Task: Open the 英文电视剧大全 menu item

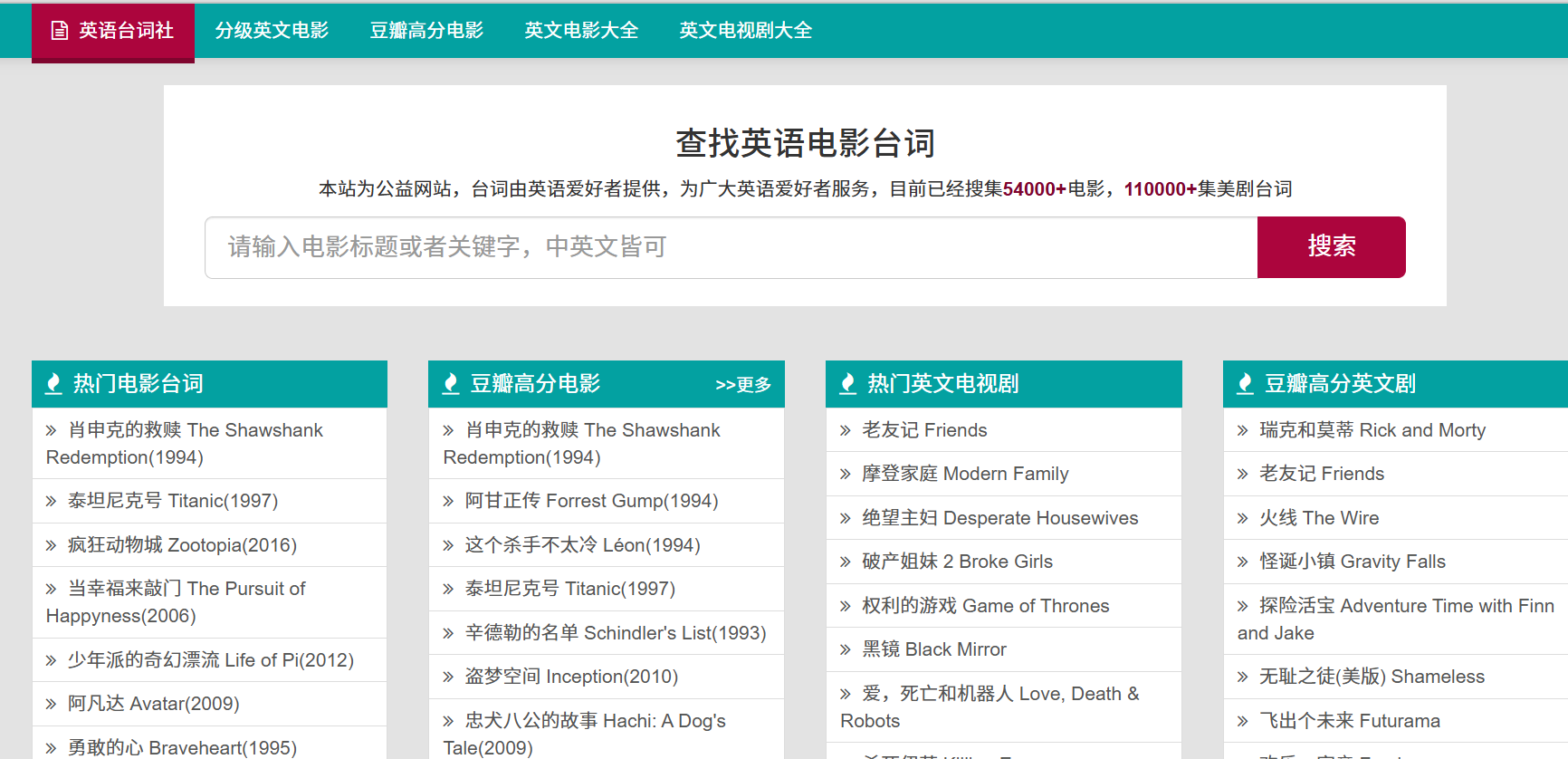Action: (745, 31)
